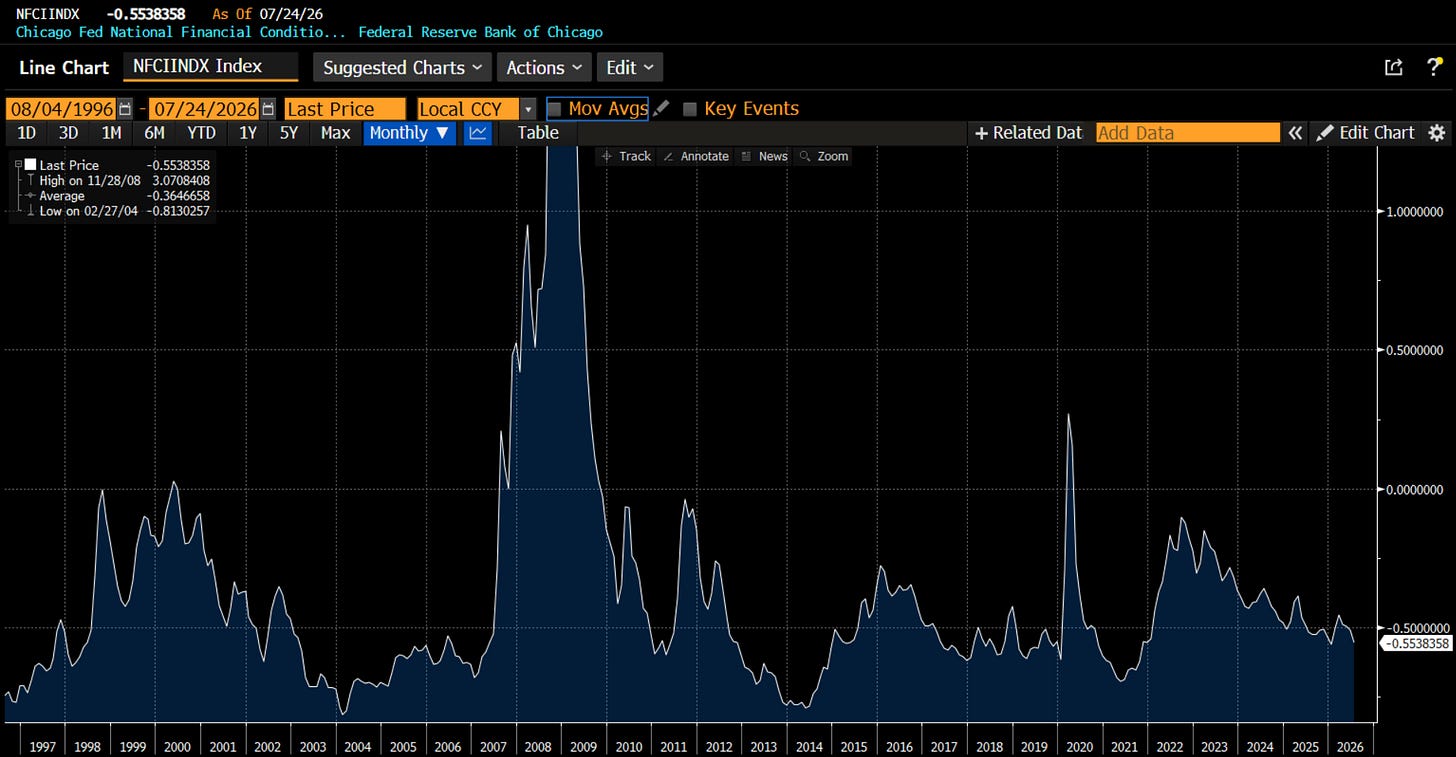Switch to Table view
Viewport: 1456px width, 757px height.
click(538, 133)
